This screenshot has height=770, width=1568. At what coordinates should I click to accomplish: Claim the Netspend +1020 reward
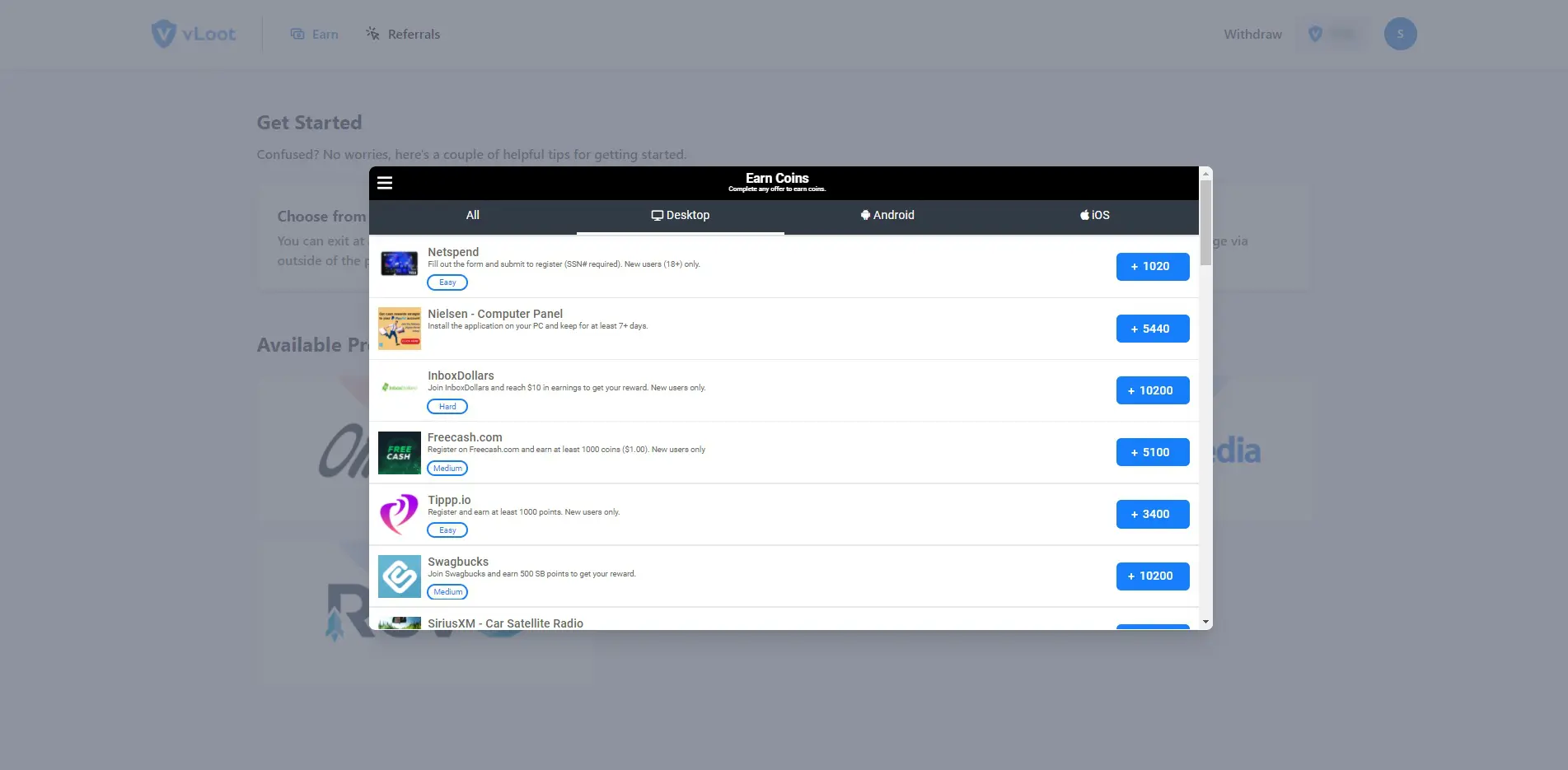coord(1153,267)
